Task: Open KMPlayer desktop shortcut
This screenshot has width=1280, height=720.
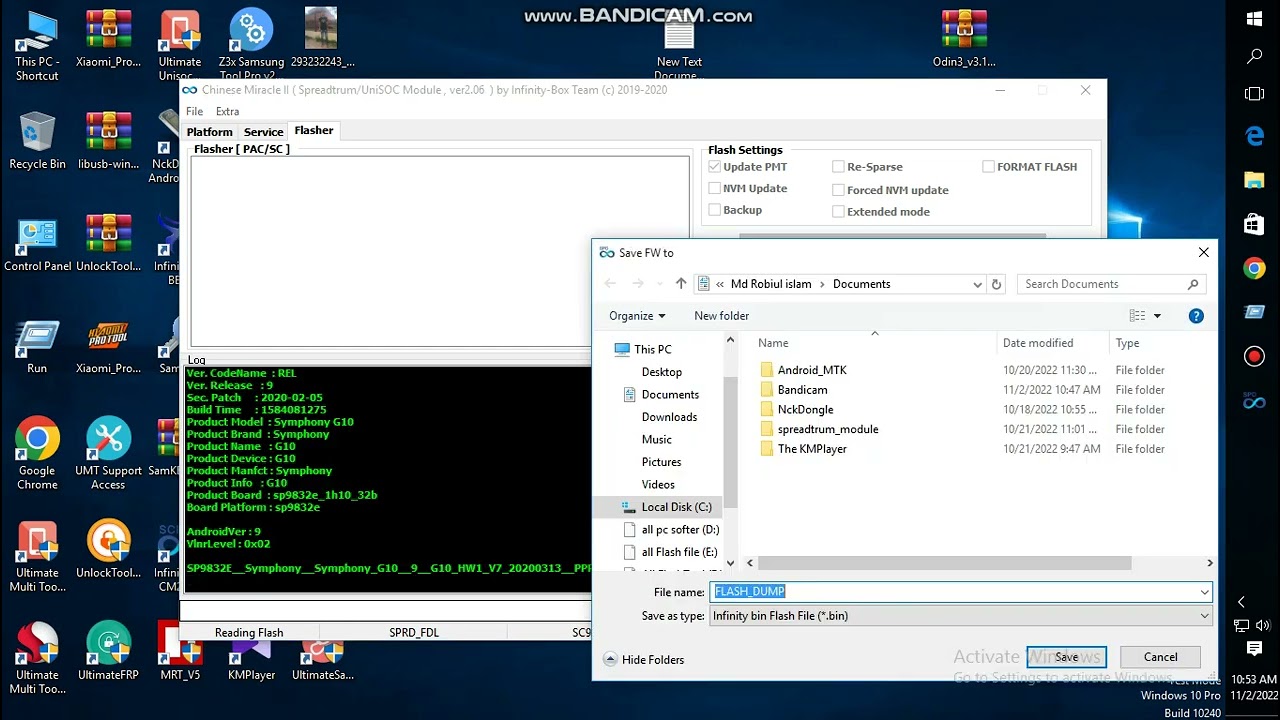Action: pyautogui.click(x=251, y=651)
